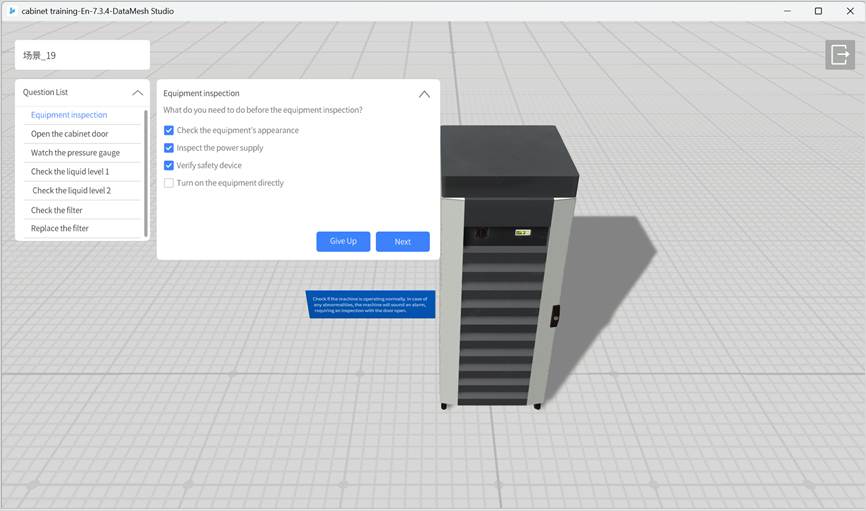The height and width of the screenshot is (511, 866).
Task: Uncheck "Inspect the power supply" option
Action: (169, 148)
